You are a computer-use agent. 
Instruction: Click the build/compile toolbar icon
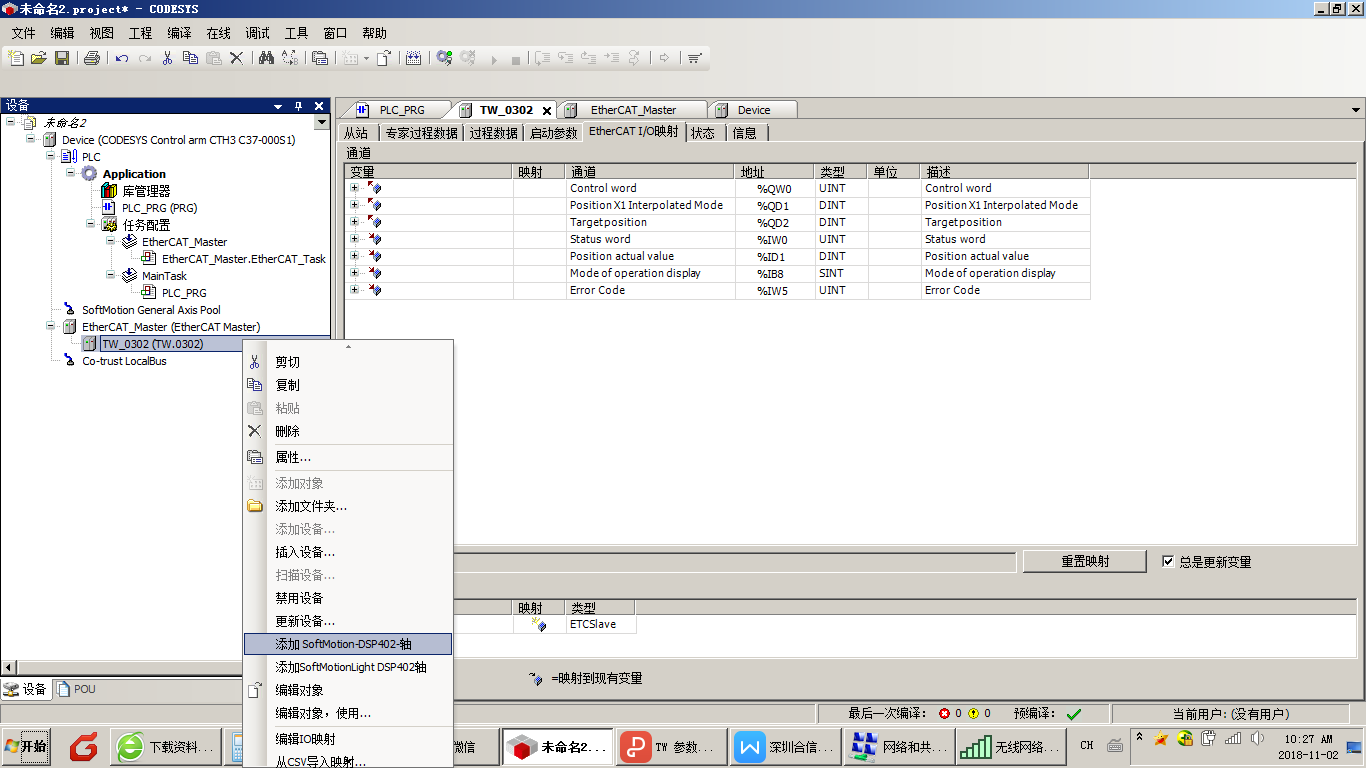[x=414, y=58]
